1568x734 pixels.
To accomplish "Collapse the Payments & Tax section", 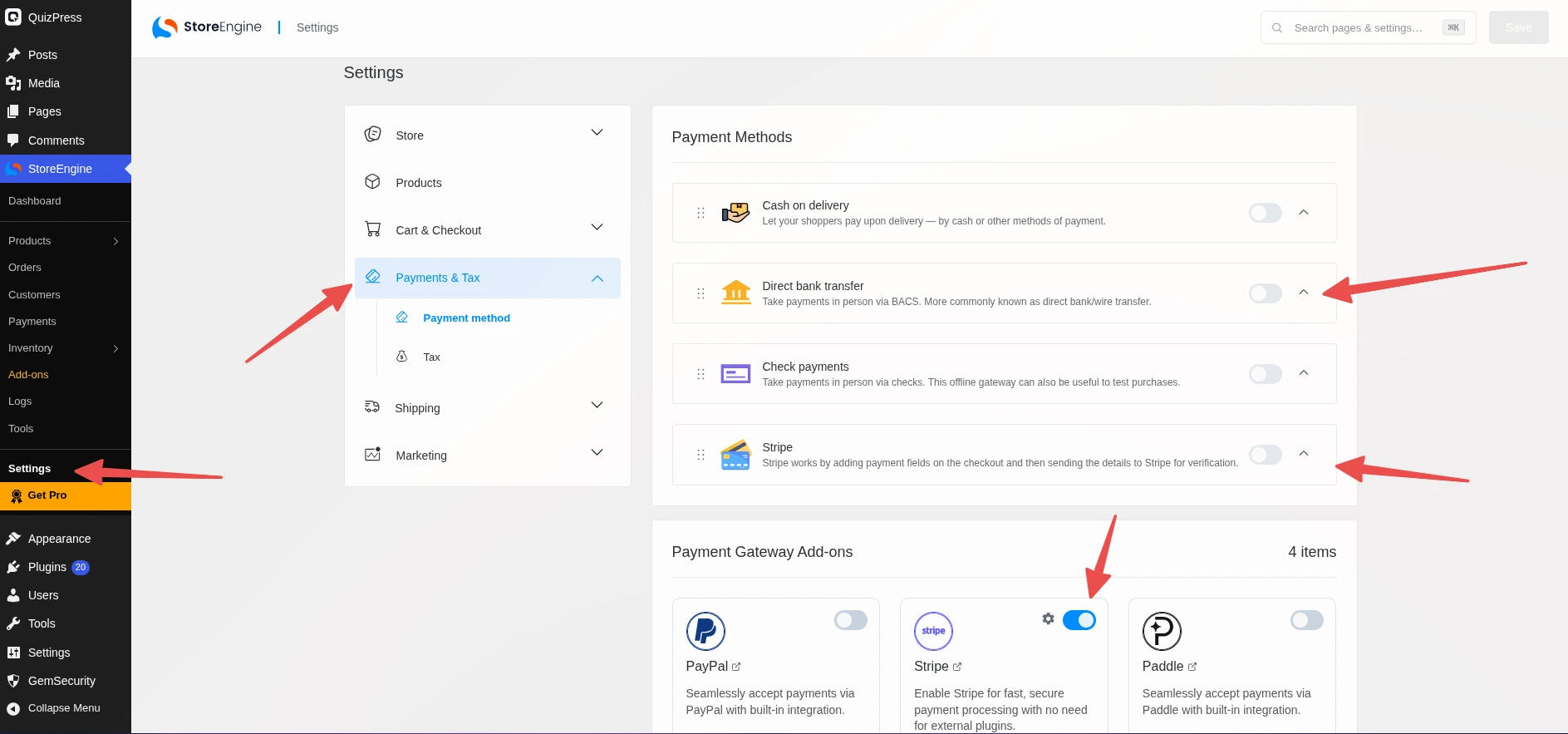I will click(x=488, y=278).
